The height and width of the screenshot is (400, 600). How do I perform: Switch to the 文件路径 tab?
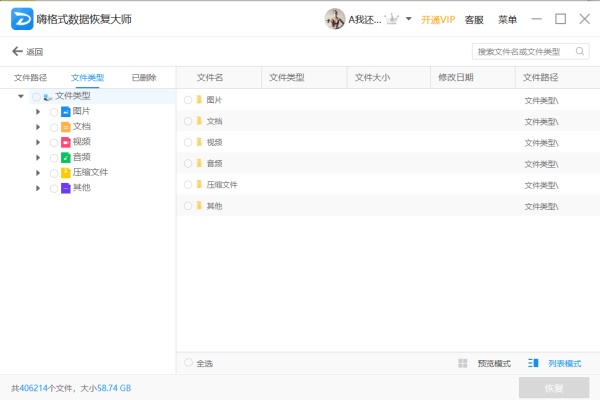pos(31,78)
